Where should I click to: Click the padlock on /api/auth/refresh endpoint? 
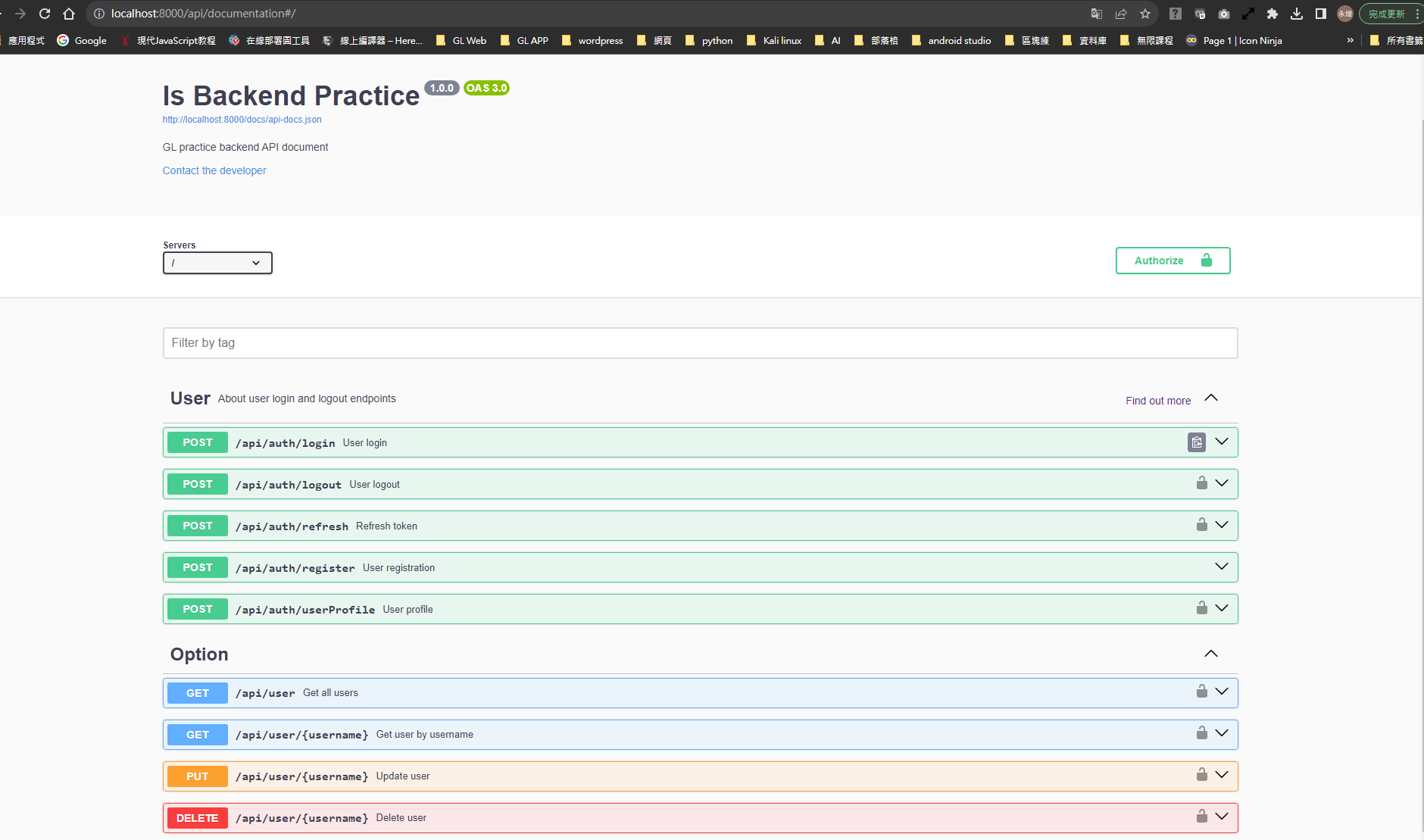tap(1201, 524)
